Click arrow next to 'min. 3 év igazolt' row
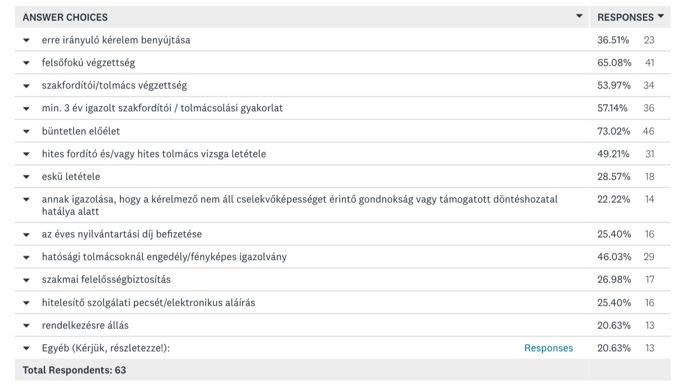This screenshot has height=384, width=692. [x=26, y=108]
